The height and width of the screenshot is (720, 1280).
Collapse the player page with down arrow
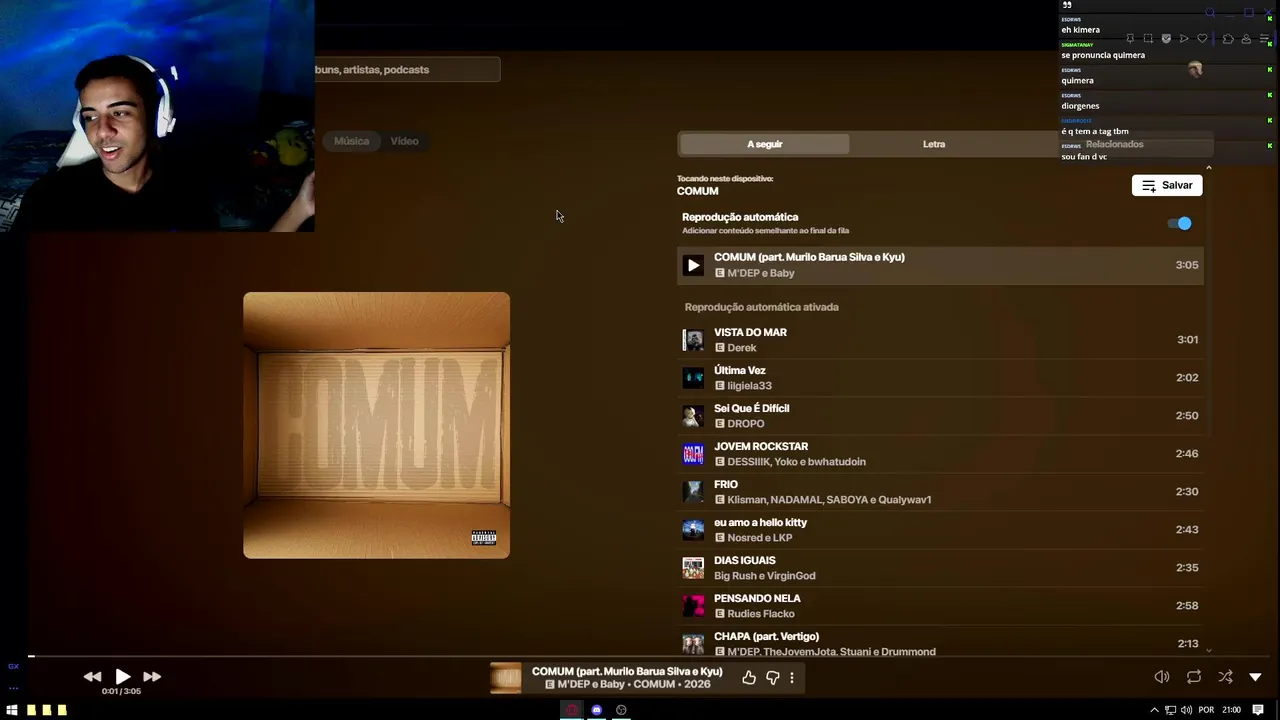1256,677
